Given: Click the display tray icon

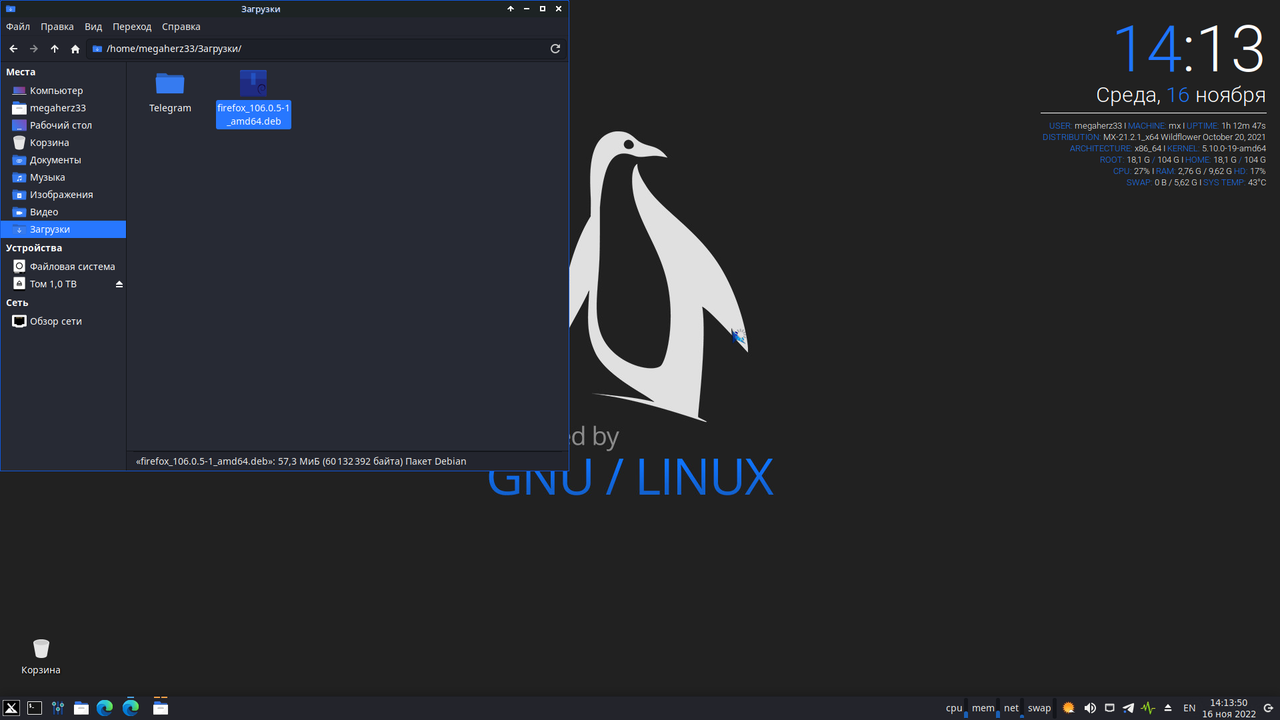Looking at the screenshot, I should [1109, 708].
